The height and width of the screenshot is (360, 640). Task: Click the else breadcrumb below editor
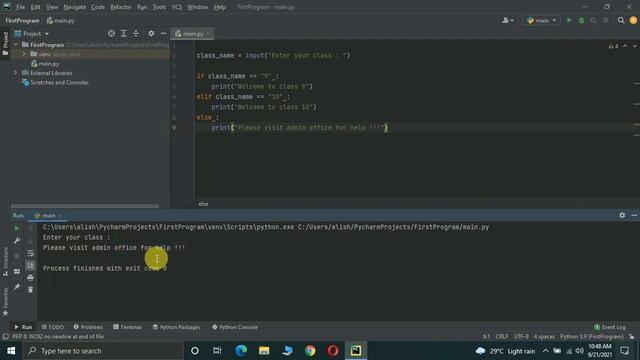point(203,204)
